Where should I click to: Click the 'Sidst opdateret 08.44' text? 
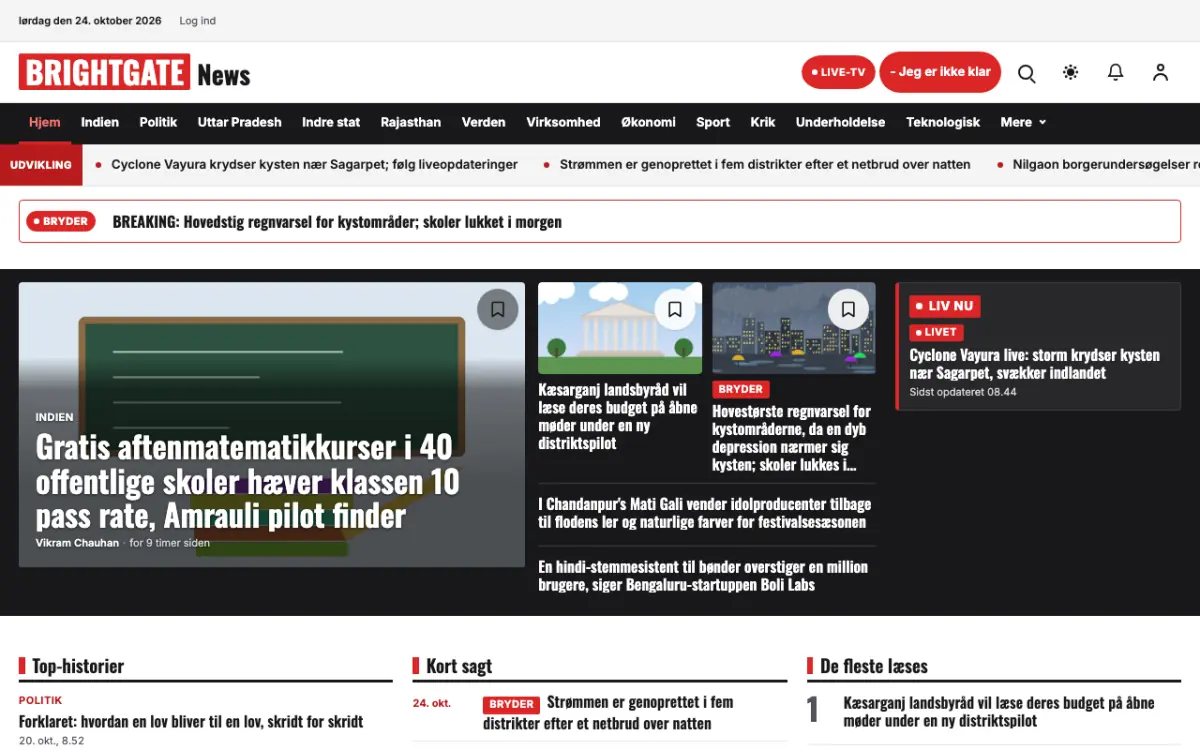point(963,392)
